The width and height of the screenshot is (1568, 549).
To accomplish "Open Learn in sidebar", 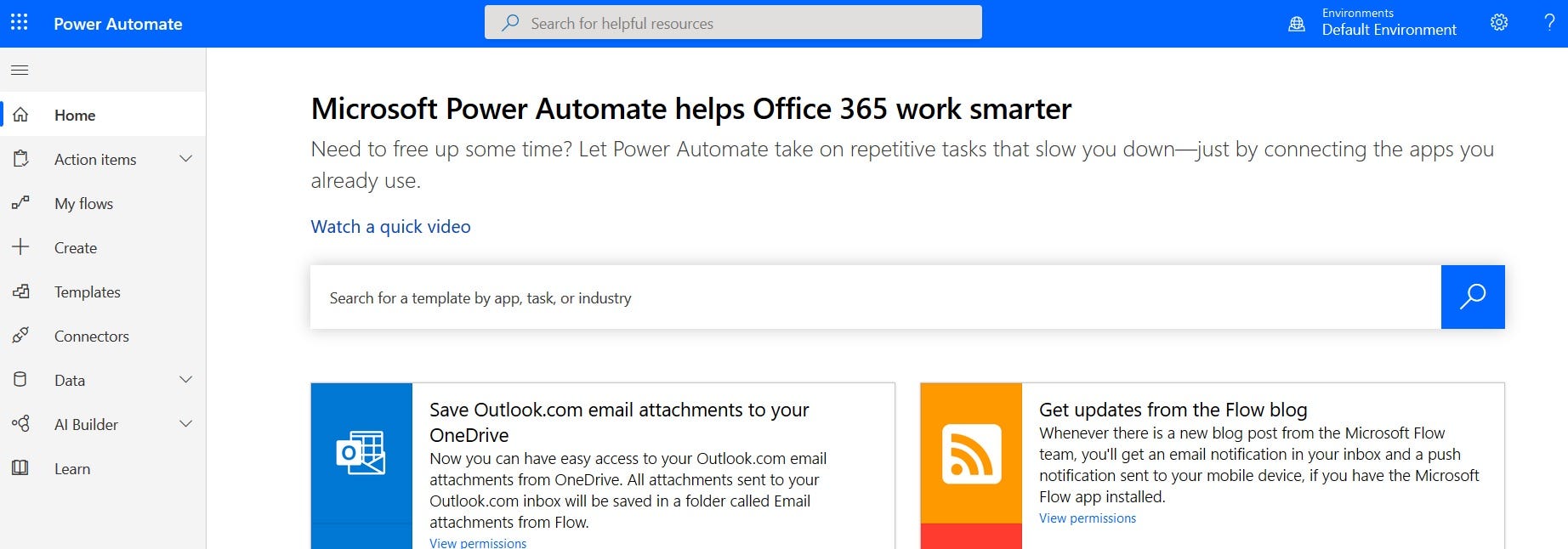I will 103,468.
